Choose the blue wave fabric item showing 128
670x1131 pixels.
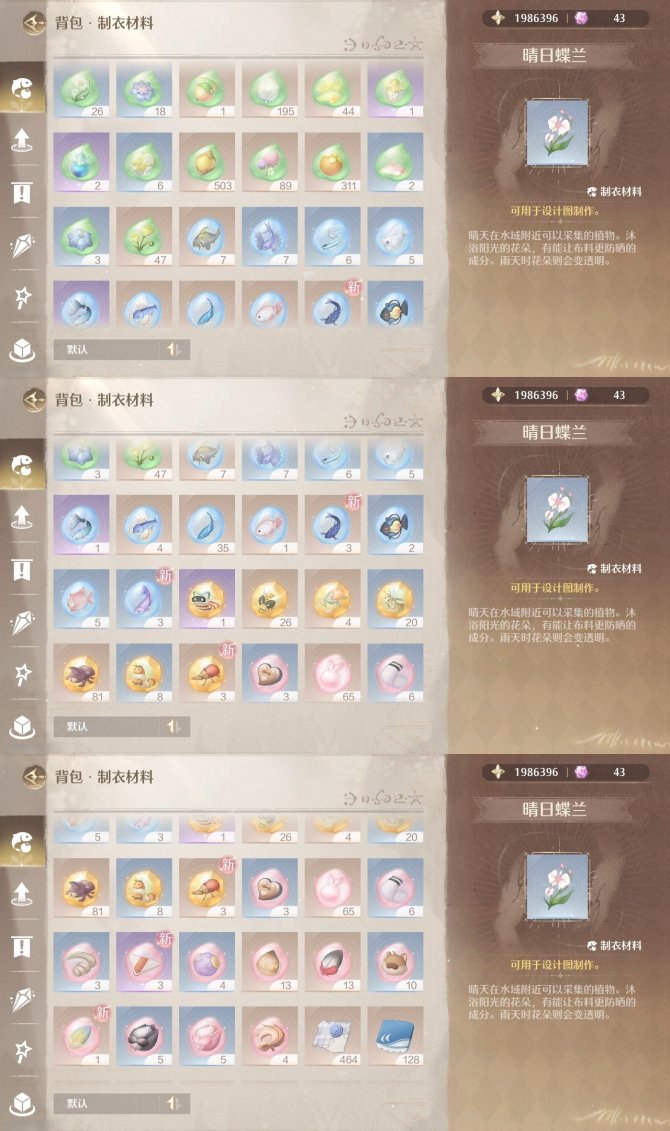[x=395, y=1036]
